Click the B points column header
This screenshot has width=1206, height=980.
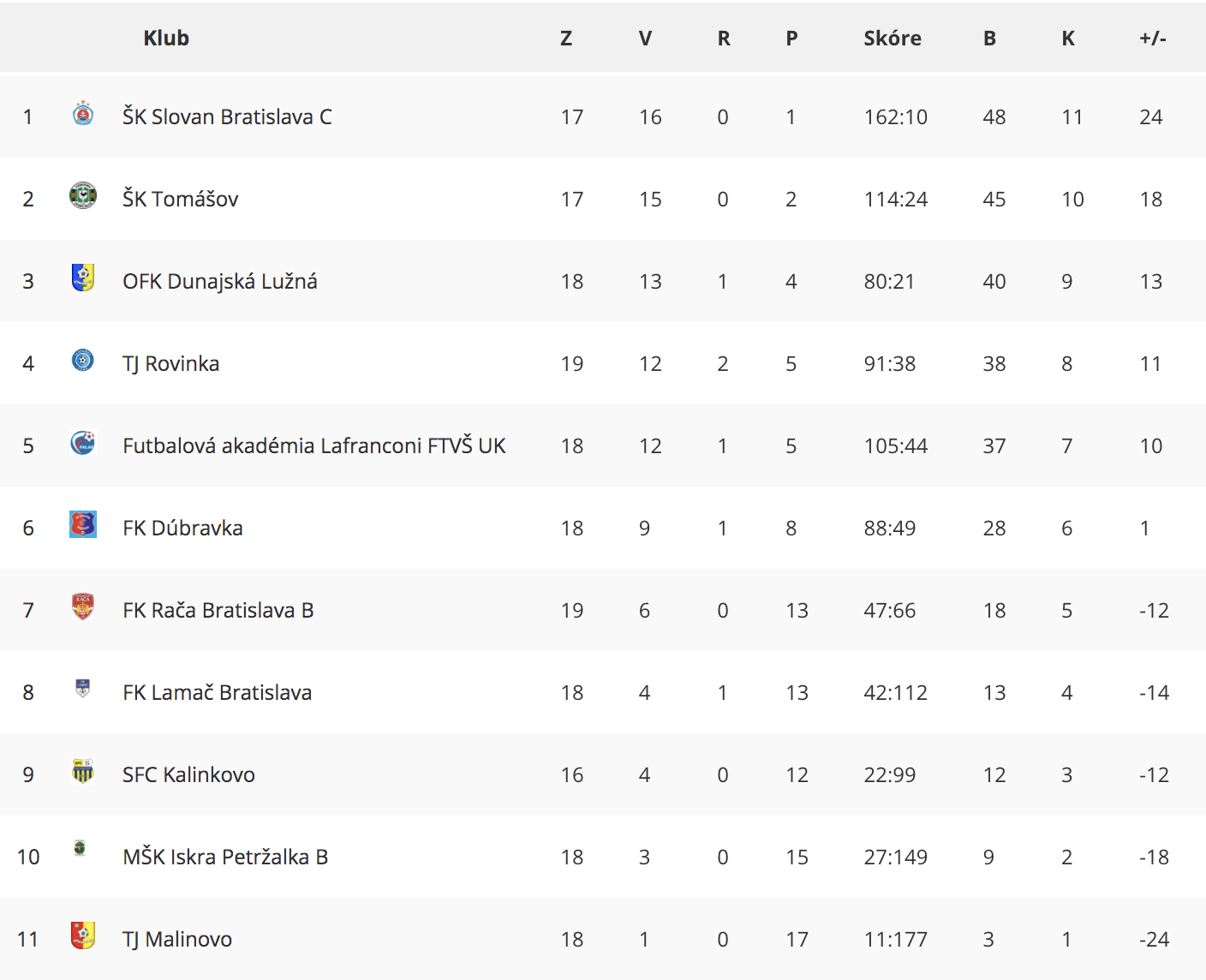click(x=989, y=38)
